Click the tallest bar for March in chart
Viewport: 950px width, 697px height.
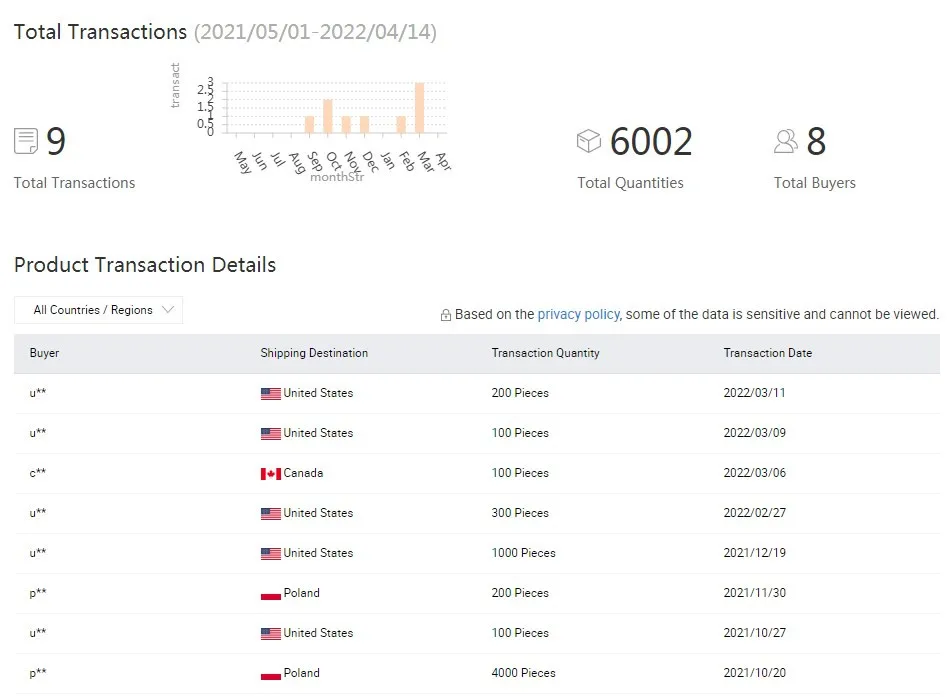(x=419, y=108)
